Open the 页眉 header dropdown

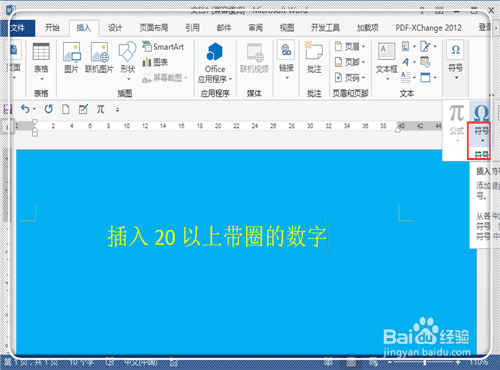point(350,46)
